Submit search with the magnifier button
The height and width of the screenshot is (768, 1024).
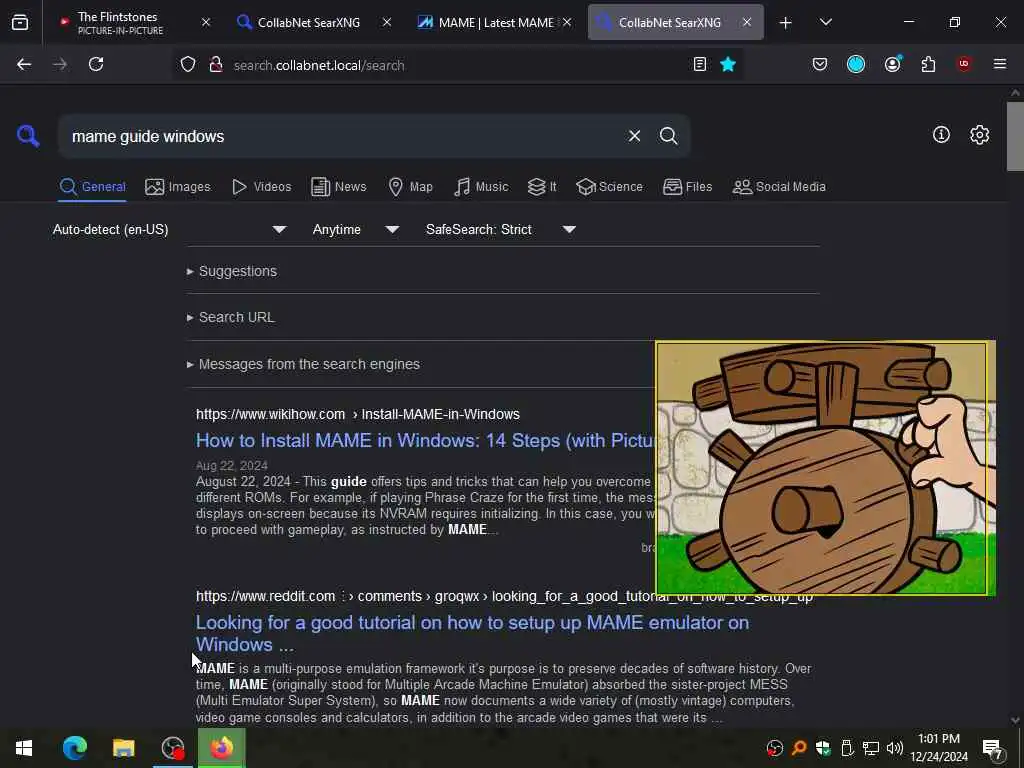(x=668, y=136)
